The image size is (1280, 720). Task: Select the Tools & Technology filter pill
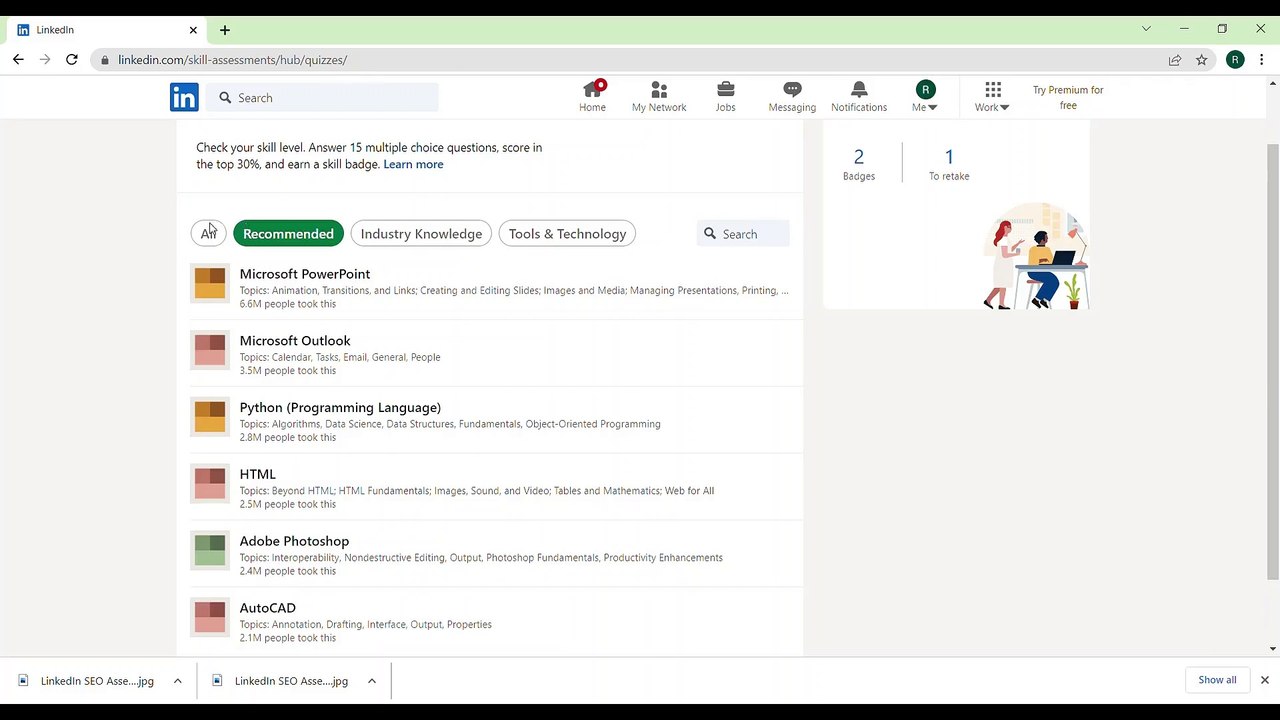(x=567, y=234)
